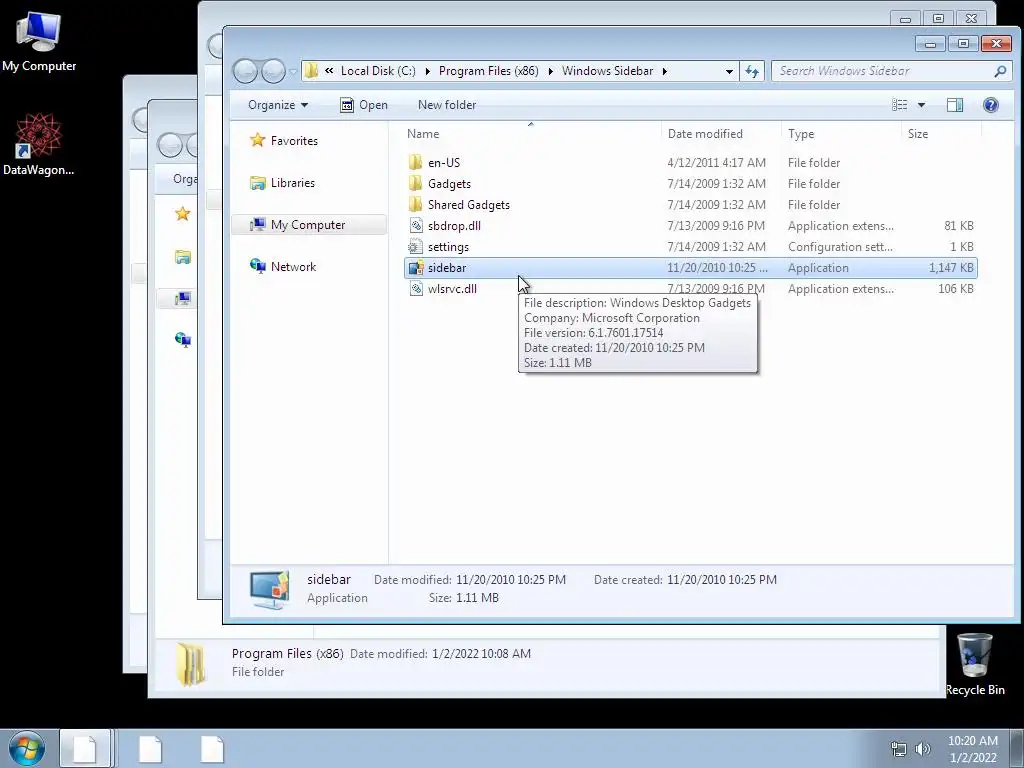1024x768 pixels.
Task: Open the DataWagon desktop shortcut
Action: tap(39, 144)
